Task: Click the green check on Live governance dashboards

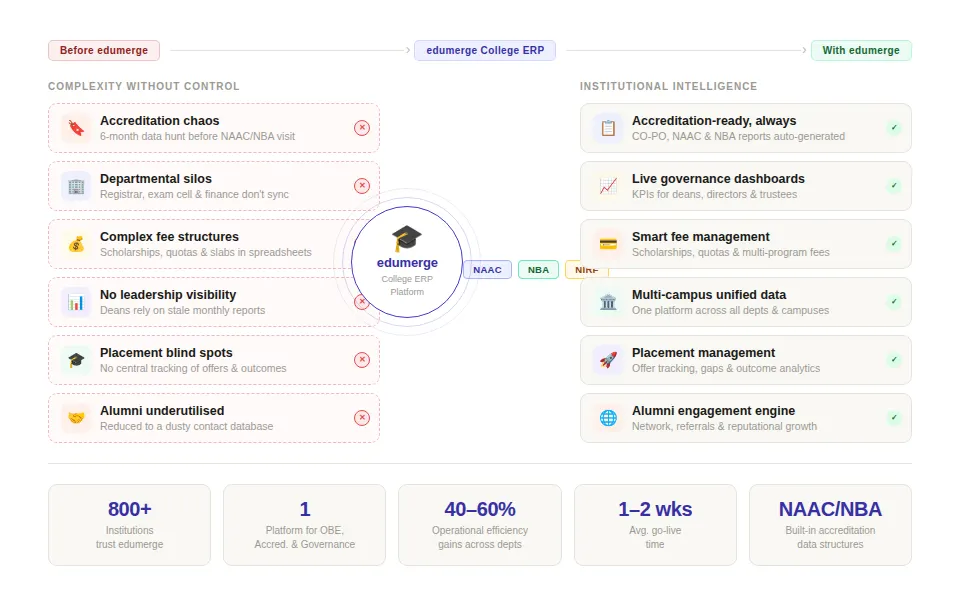Action: 894,186
